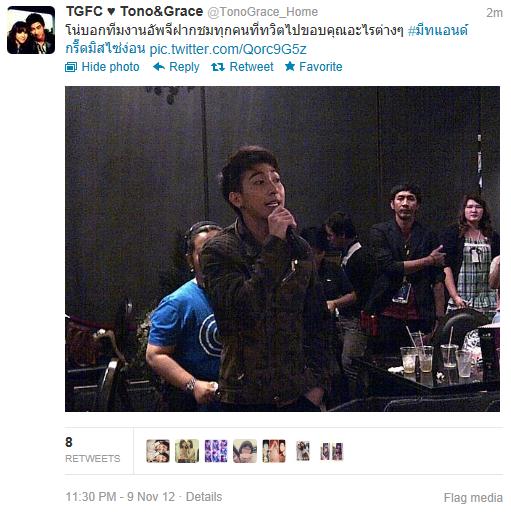Viewport: 511px width, 513px height.
Task: Open the TGFC ♥ Tono&Grace name
Action: tap(134, 12)
